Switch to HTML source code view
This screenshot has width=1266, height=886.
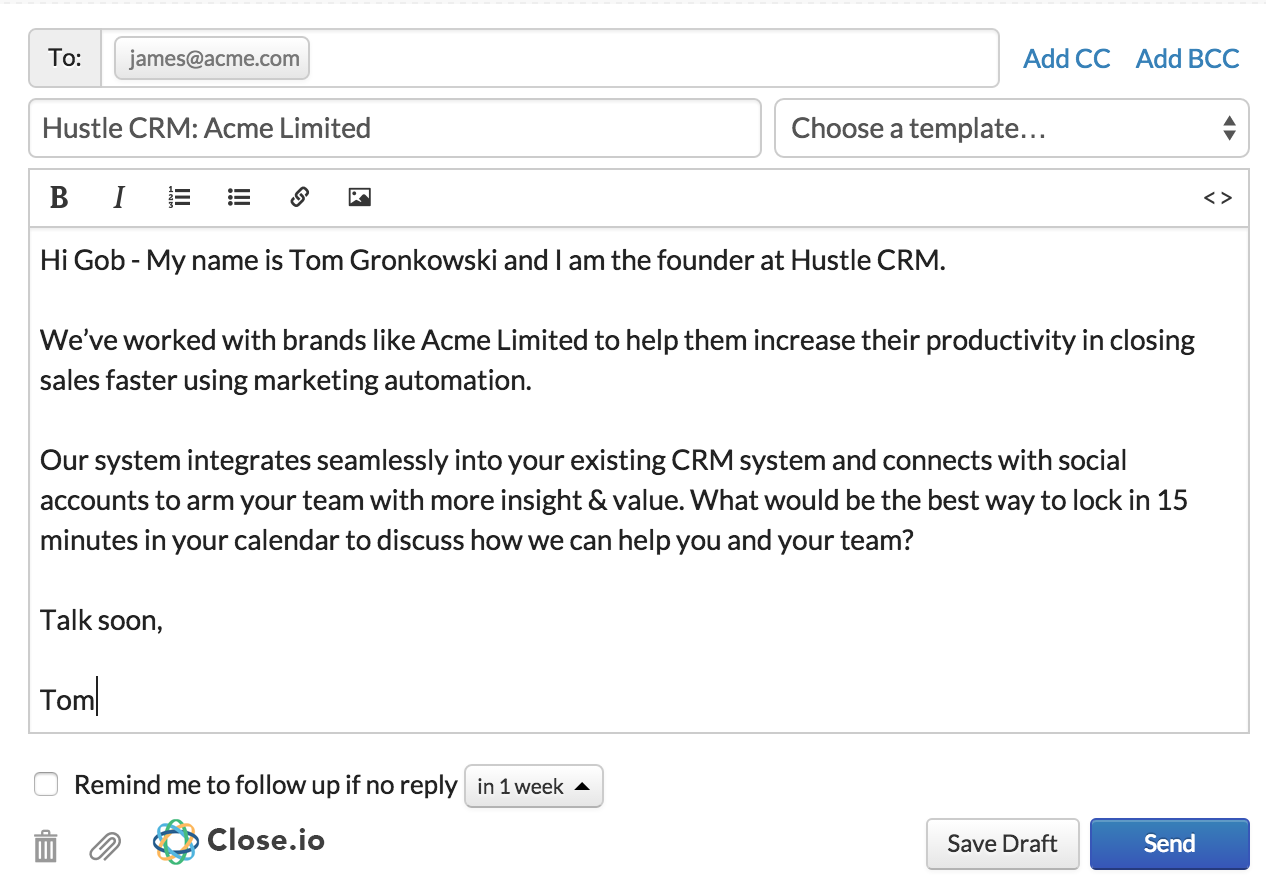[x=1217, y=198]
